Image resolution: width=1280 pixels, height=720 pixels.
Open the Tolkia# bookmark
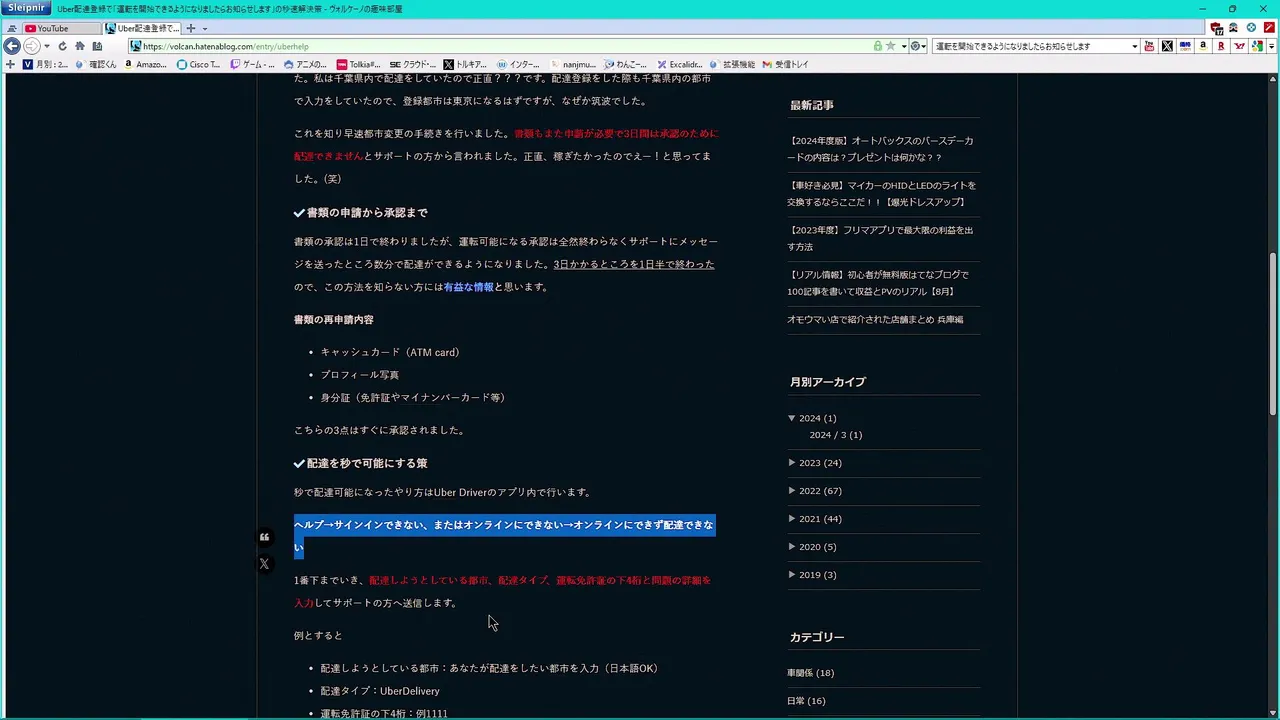click(358, 64)
